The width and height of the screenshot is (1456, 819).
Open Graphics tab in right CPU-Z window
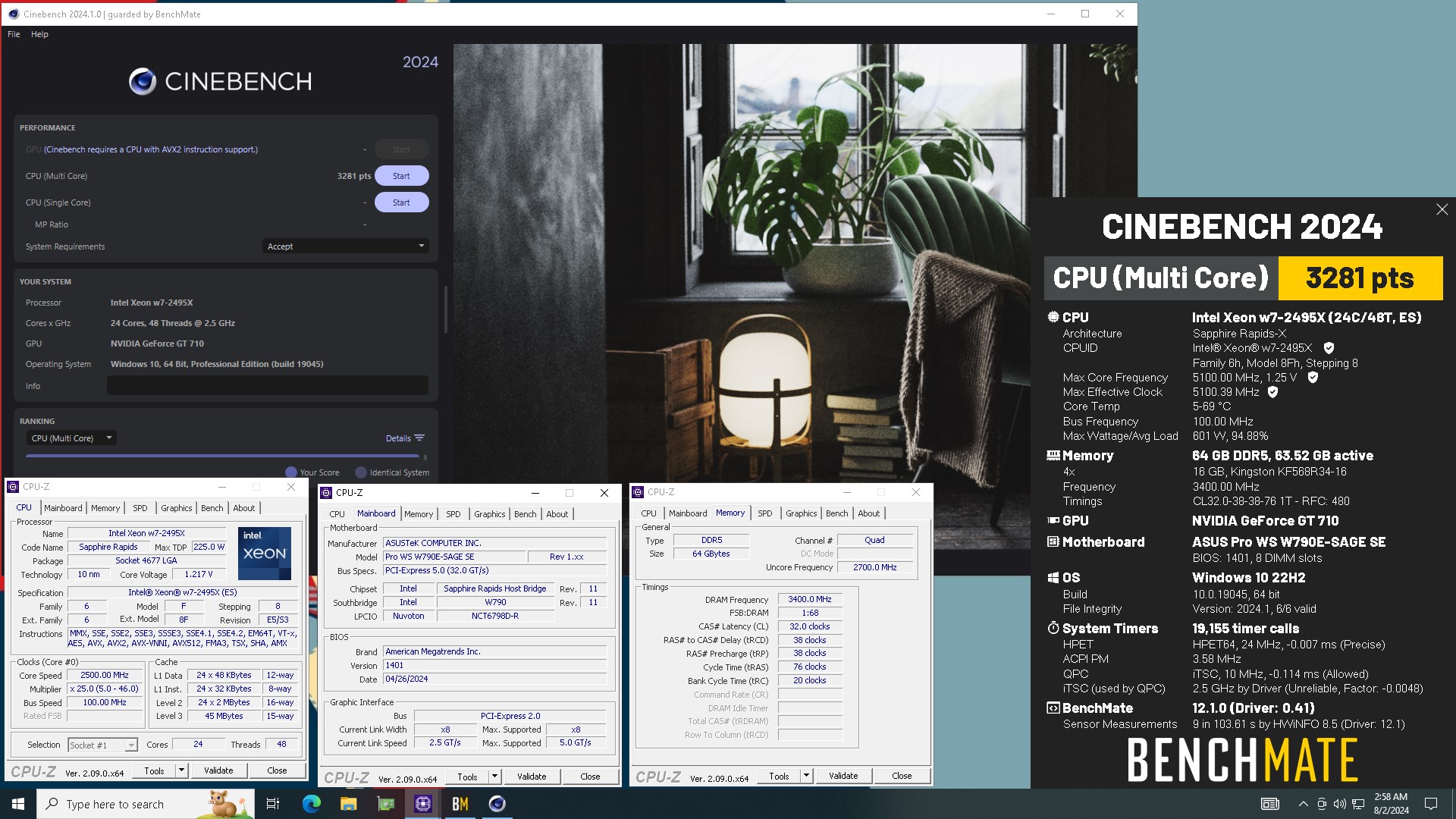pos(801,513)
